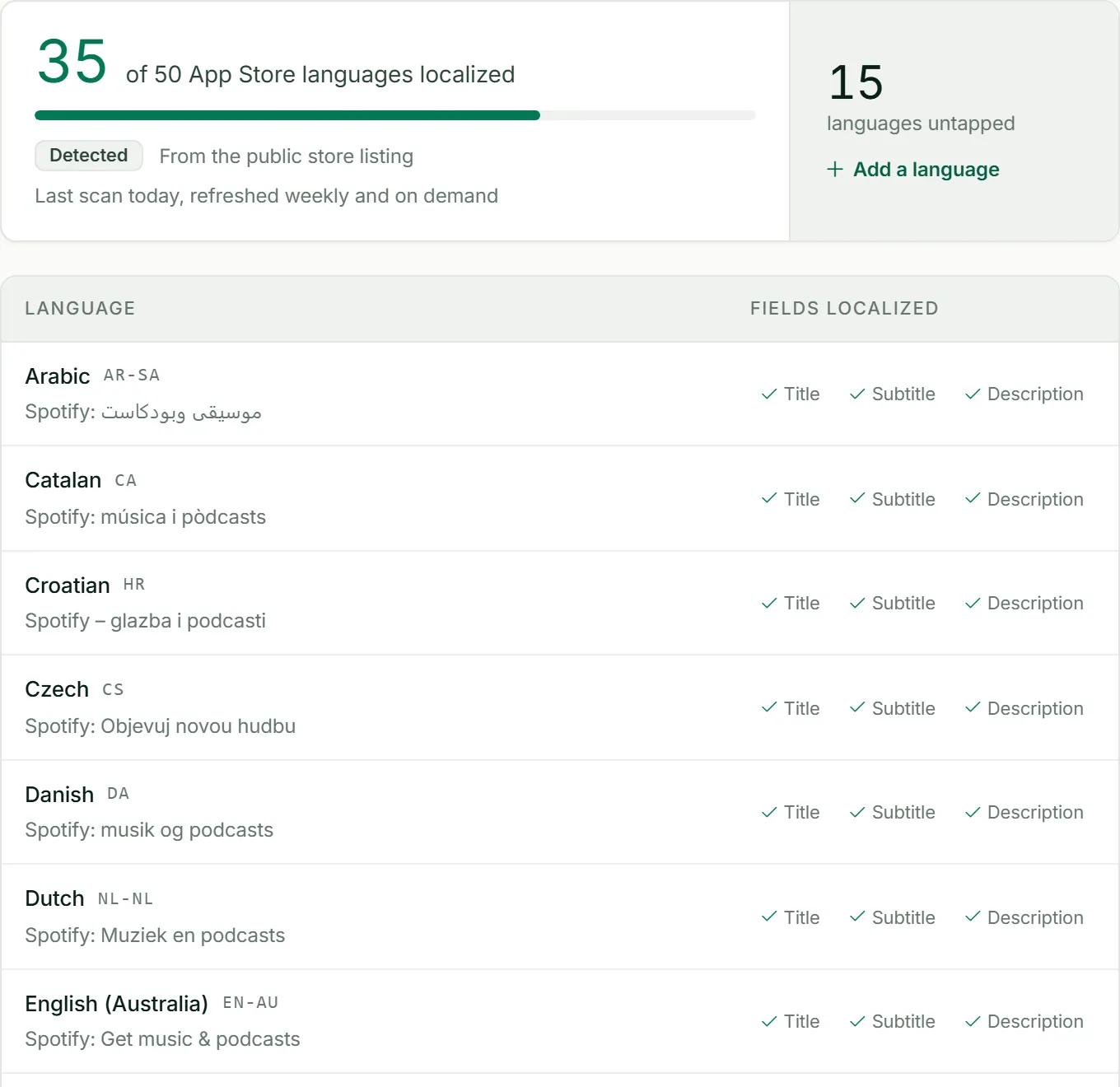
Task: Click the plus icon beside Add a language
Action: 835,170
